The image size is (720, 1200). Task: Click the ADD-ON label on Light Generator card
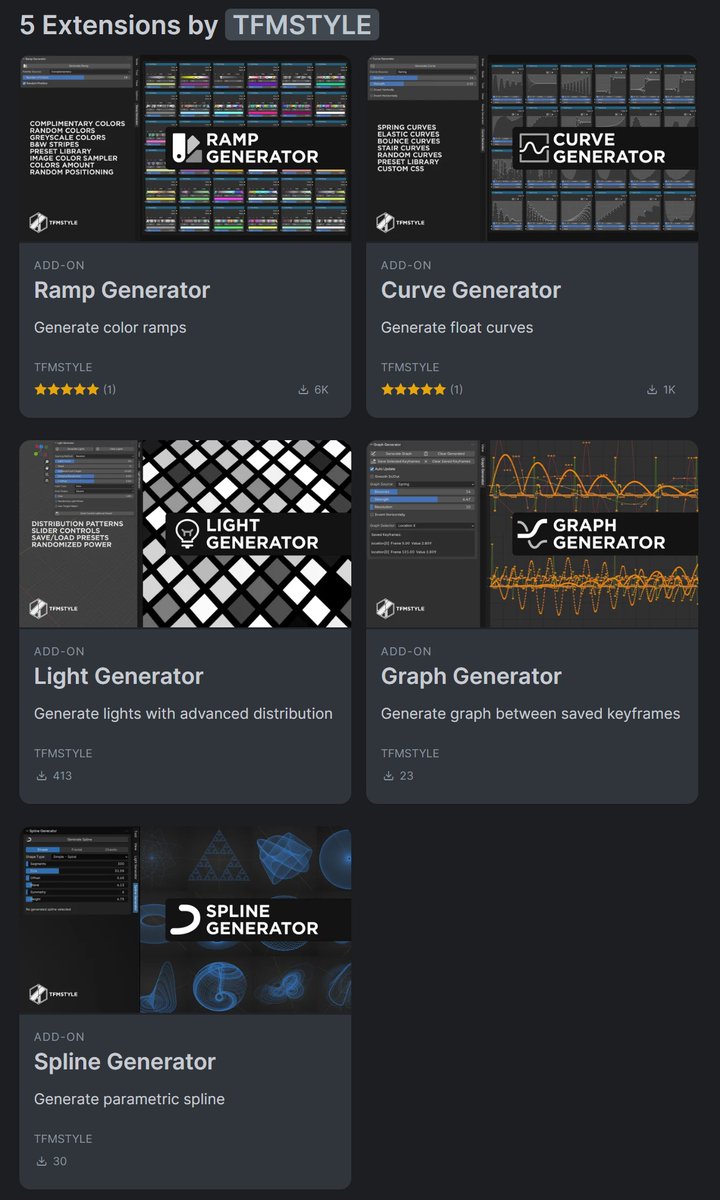point(60,652)
